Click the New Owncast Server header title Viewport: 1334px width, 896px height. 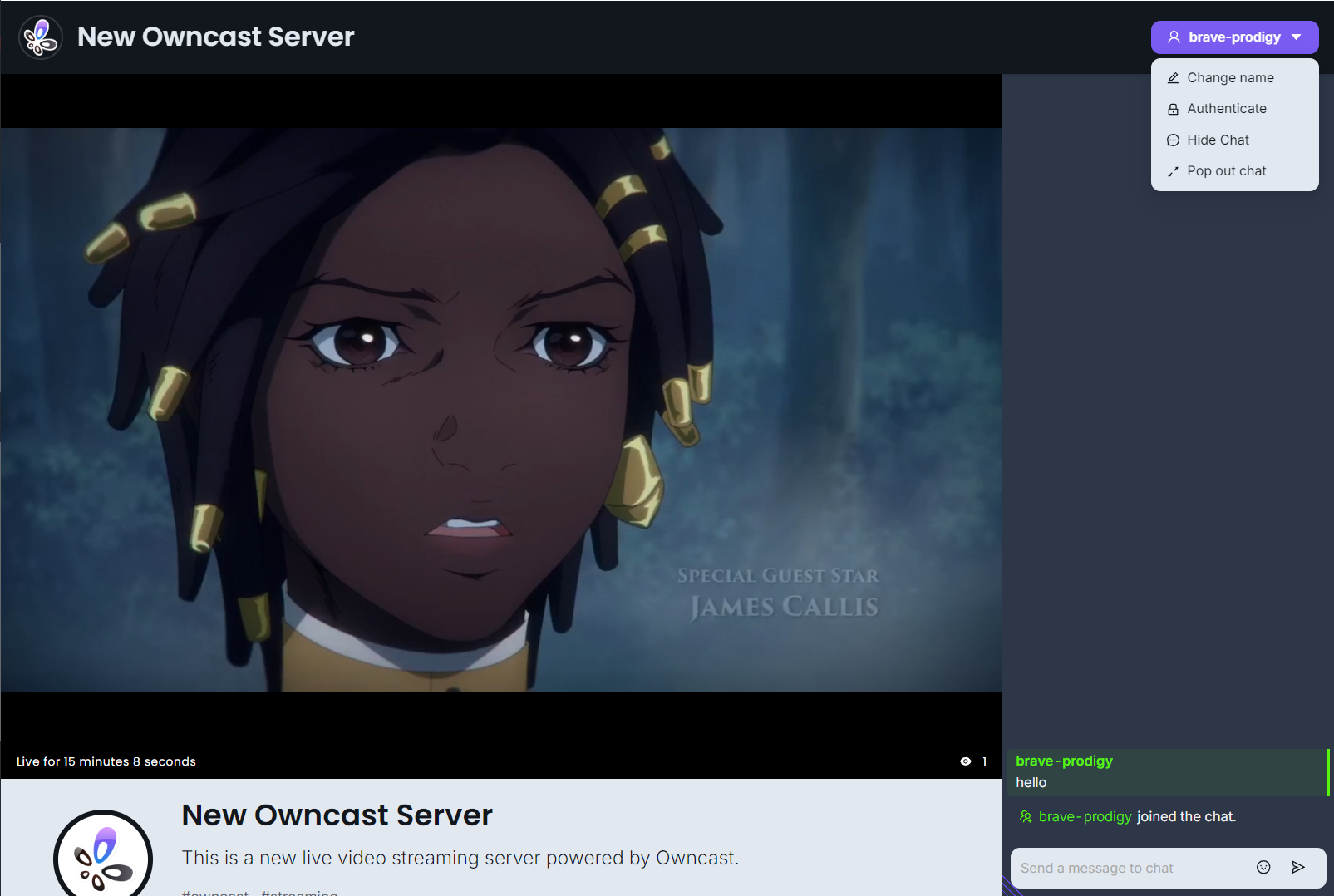coord(216,37)
